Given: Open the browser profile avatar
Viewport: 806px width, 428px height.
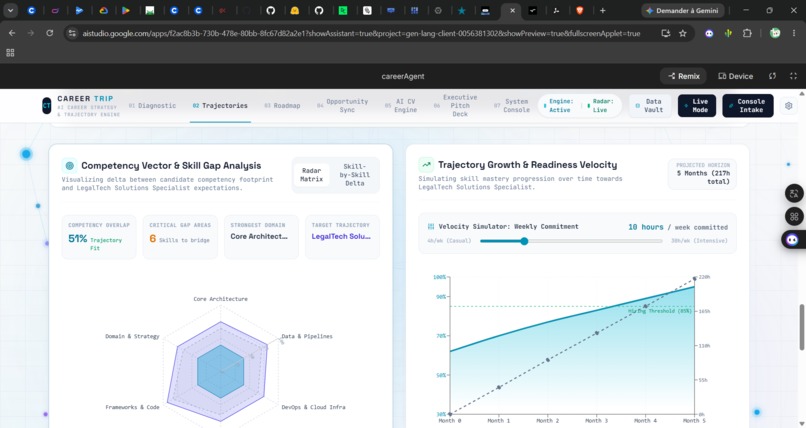Looking at the screenshot, I should click(x=775, y=33).
